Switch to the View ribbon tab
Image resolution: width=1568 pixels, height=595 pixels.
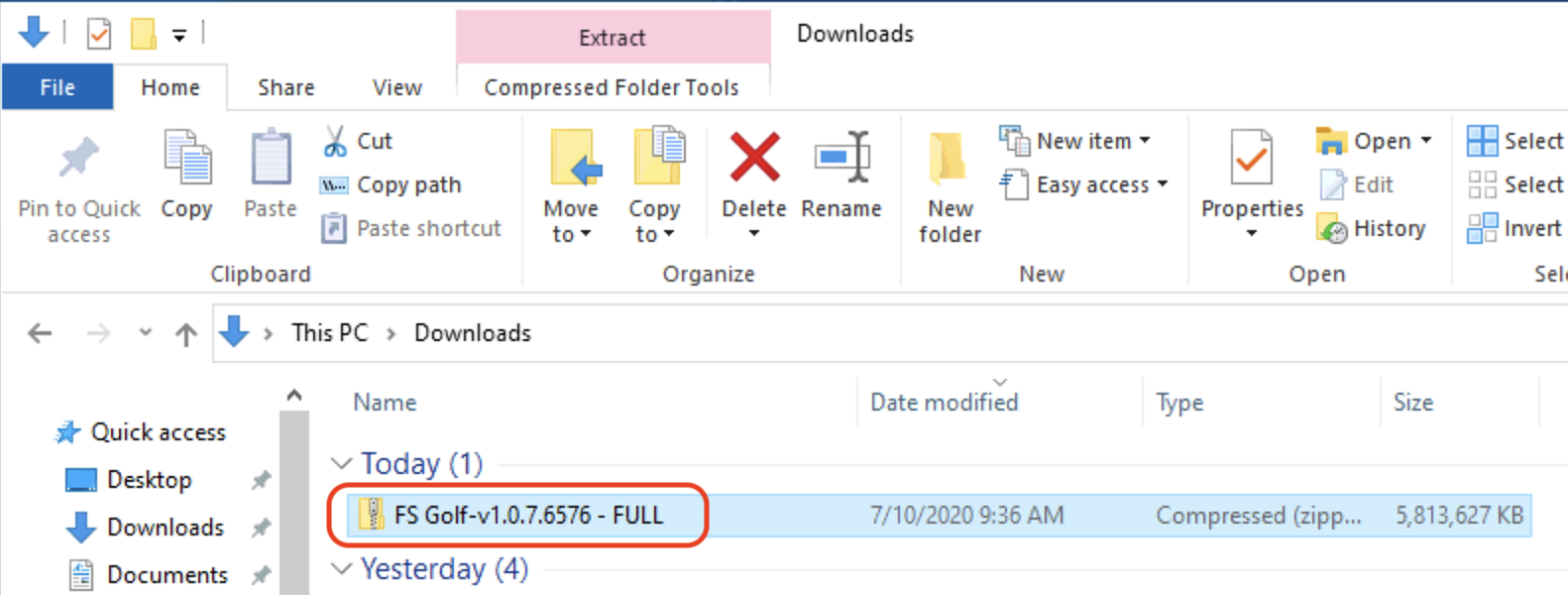coord(397,87)
